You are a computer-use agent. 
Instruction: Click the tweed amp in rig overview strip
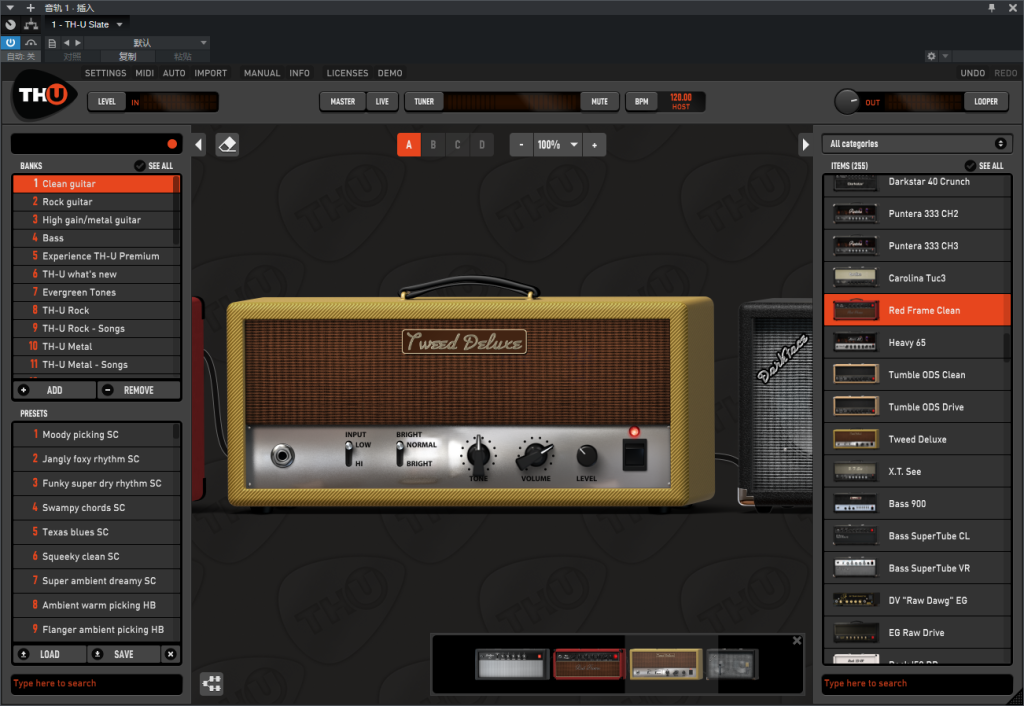coord(665,664)
